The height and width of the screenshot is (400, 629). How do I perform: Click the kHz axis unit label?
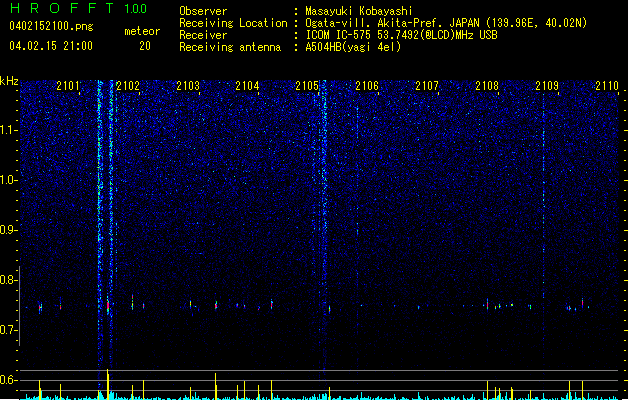[x=9, y=81]
